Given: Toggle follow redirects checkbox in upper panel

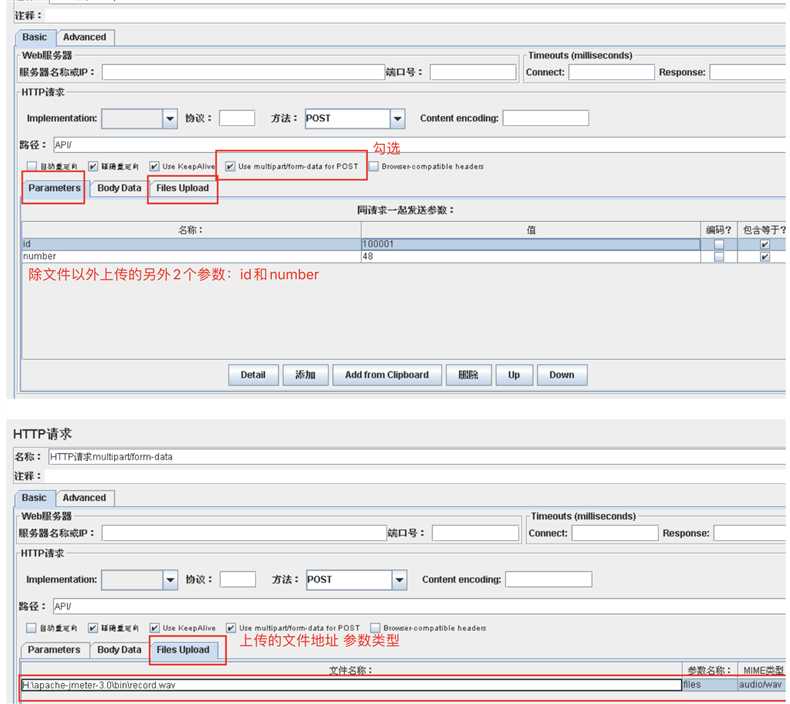Looking at the screenshot, I should (x=93, y=166).
